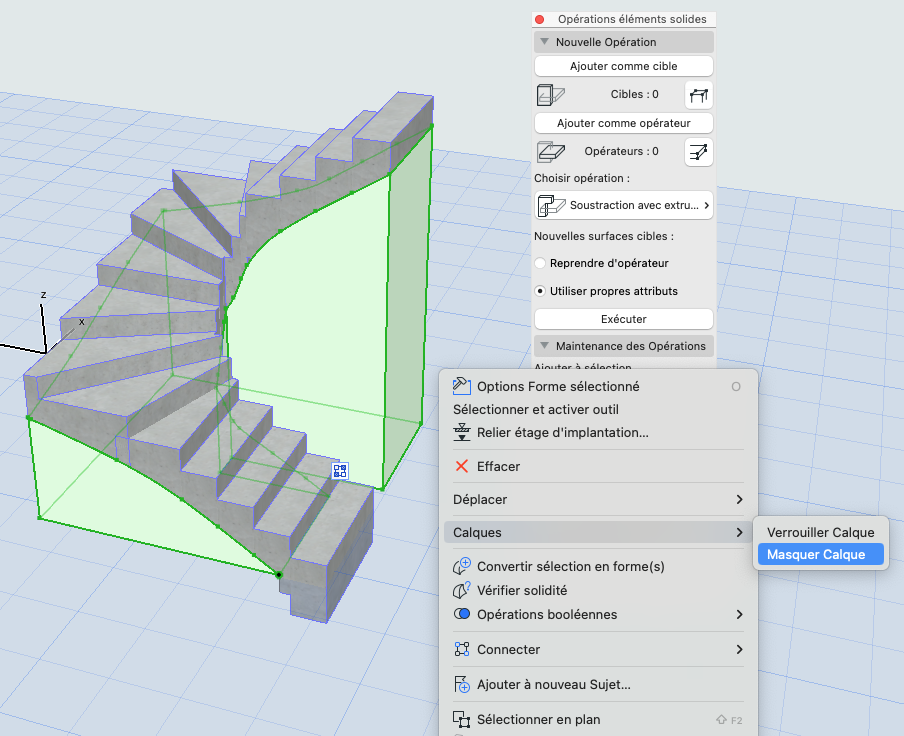The image size is (904, 736).
Task: Click the Connecter icon in context menu
Action: tap(462, 649)
